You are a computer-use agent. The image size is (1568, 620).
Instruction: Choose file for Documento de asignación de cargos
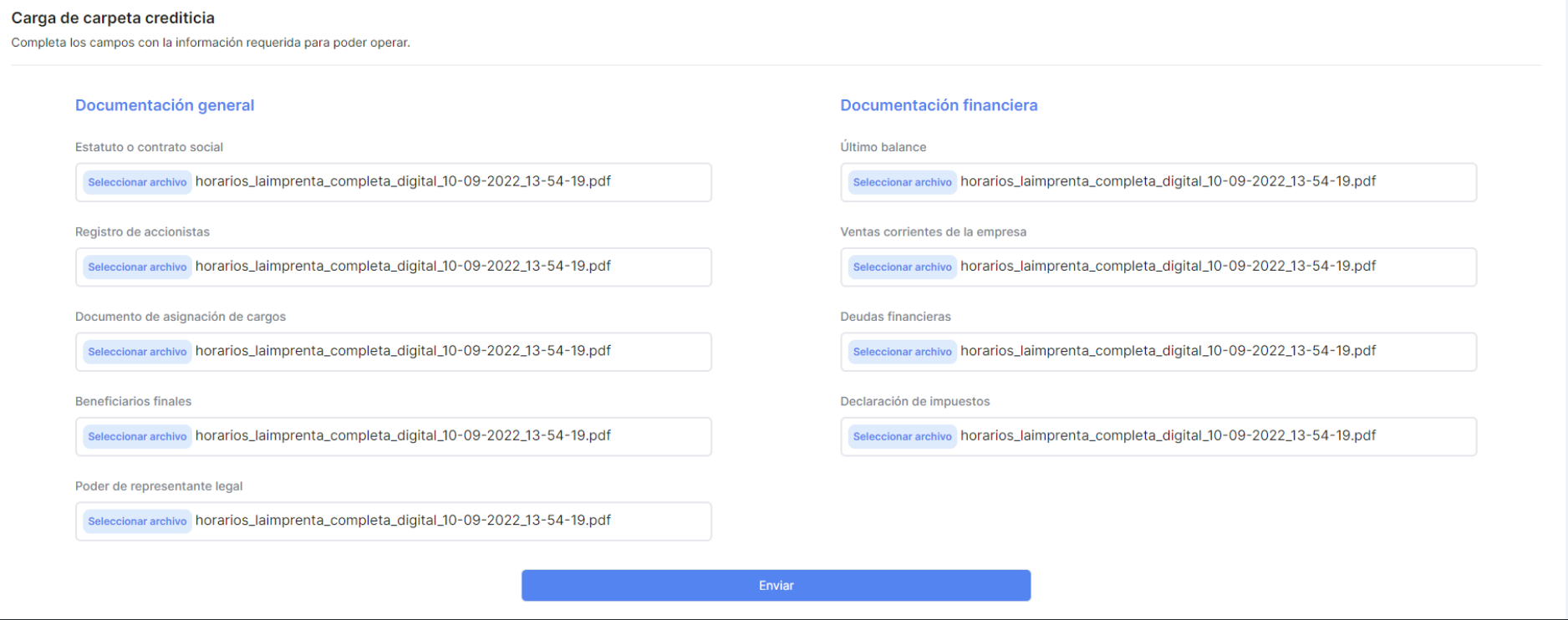(137, 352)
